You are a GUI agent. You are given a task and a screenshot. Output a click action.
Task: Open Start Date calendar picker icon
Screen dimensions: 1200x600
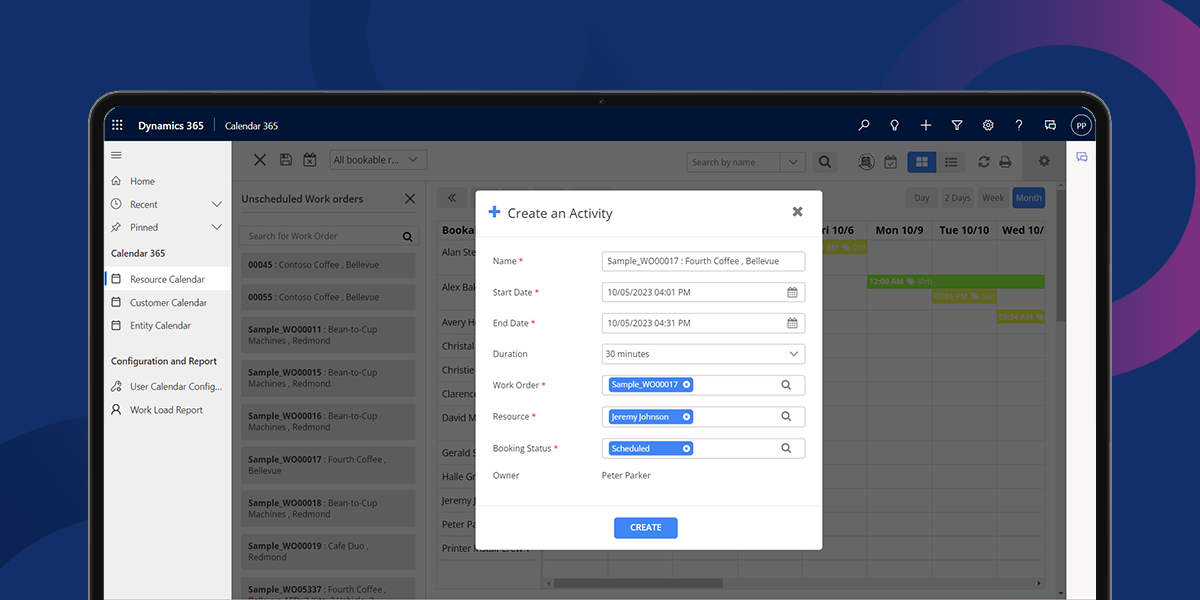(x=792, y=292)
